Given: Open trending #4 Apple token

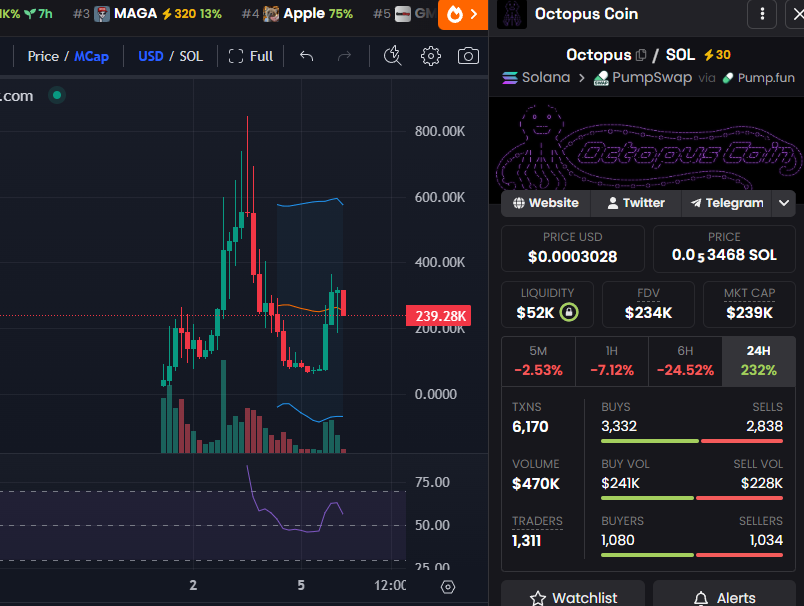Looking at the screenshot, I should [297, 14].
